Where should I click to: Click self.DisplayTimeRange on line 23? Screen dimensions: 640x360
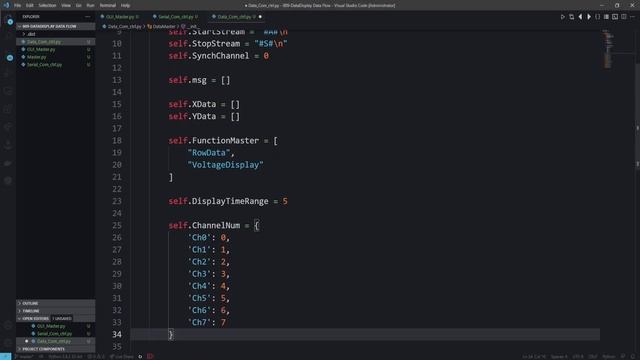tap(218, 201)
